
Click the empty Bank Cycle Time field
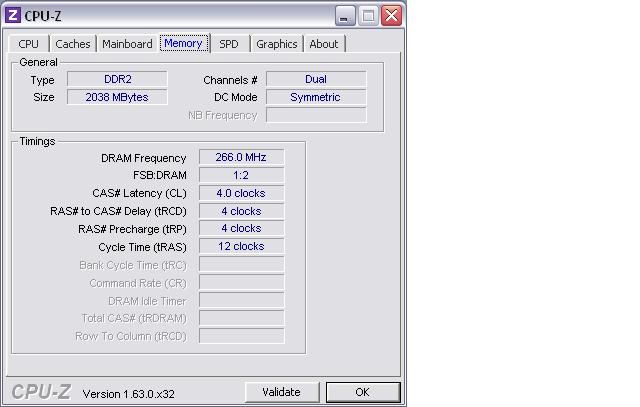pyautogui.click(x=241, y=264)
